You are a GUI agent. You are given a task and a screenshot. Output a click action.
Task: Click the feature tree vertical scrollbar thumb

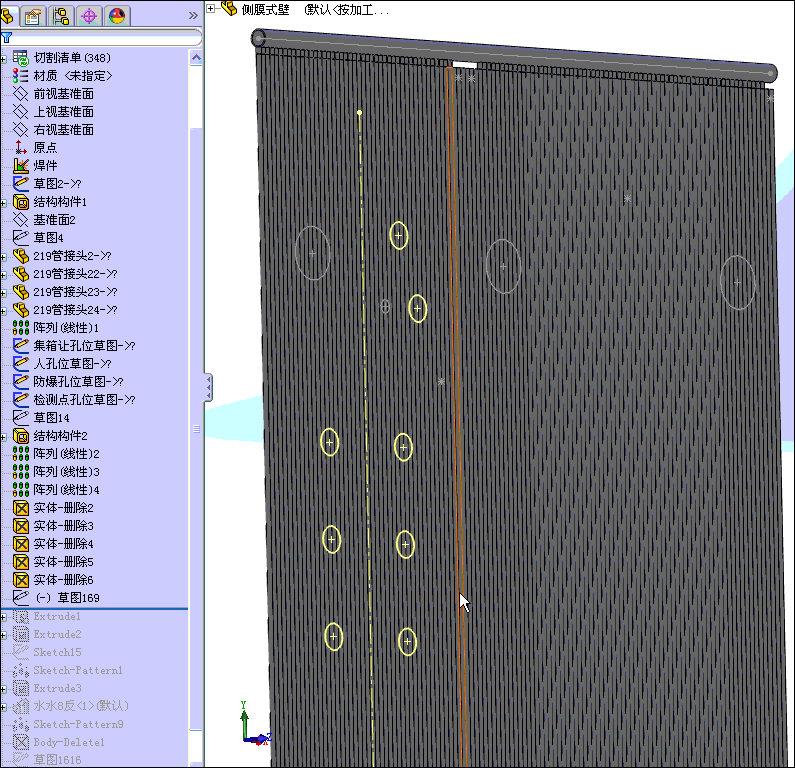[x=196, y=429]
